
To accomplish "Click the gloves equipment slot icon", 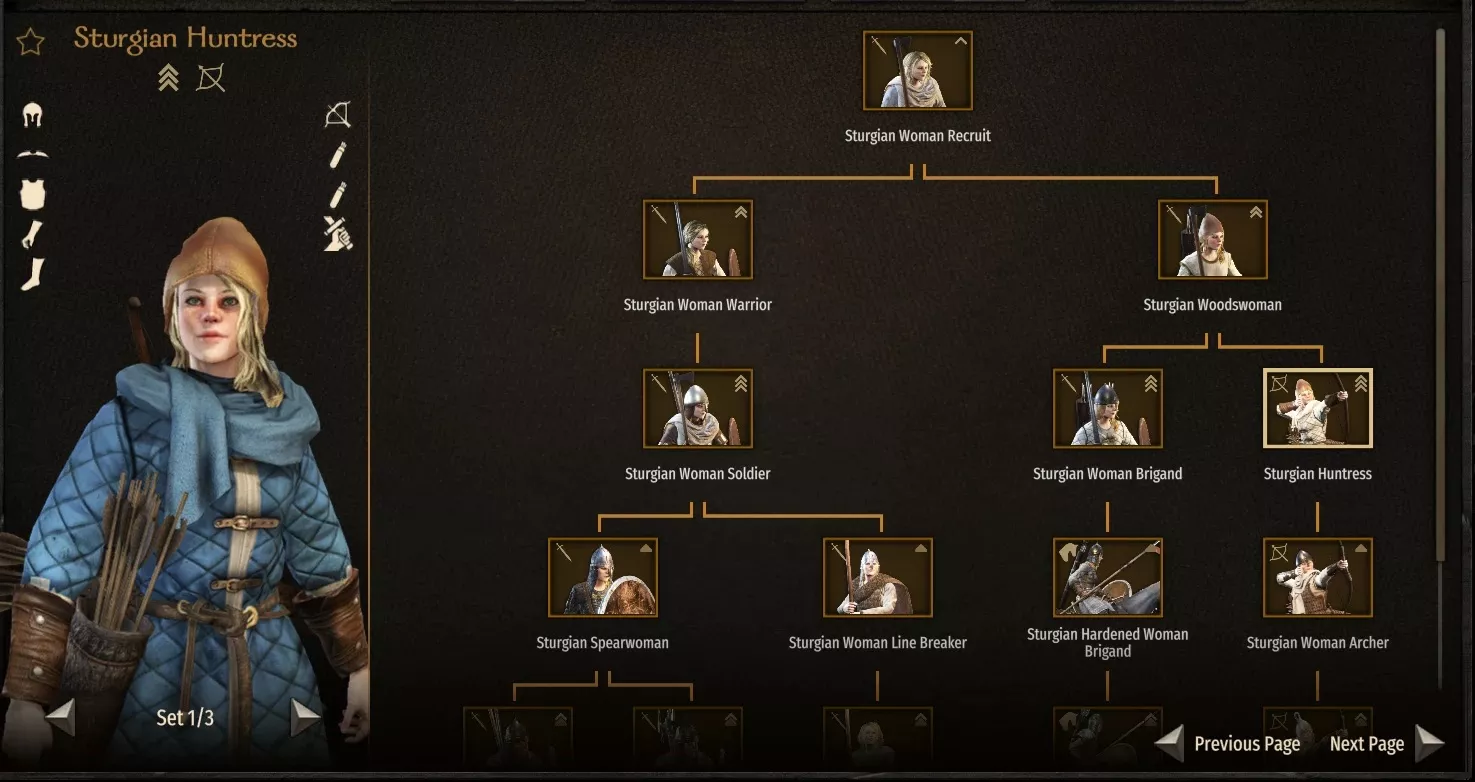I will tap(32, 234).
